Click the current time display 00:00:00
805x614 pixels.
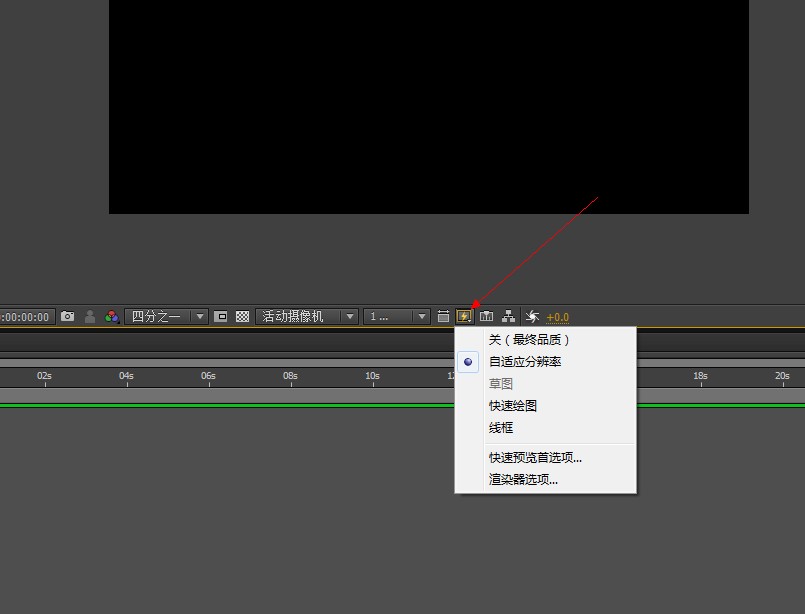(x=28, y=317)
